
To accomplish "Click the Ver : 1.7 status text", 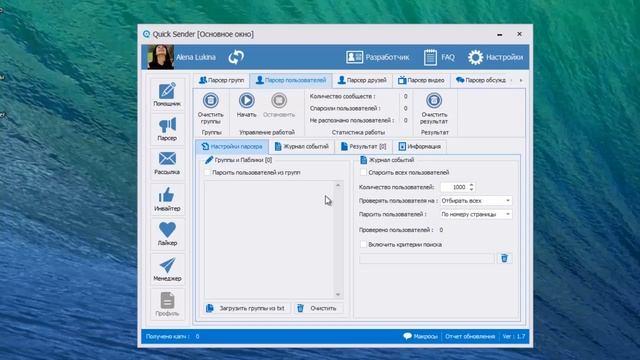I will (514, 336).
